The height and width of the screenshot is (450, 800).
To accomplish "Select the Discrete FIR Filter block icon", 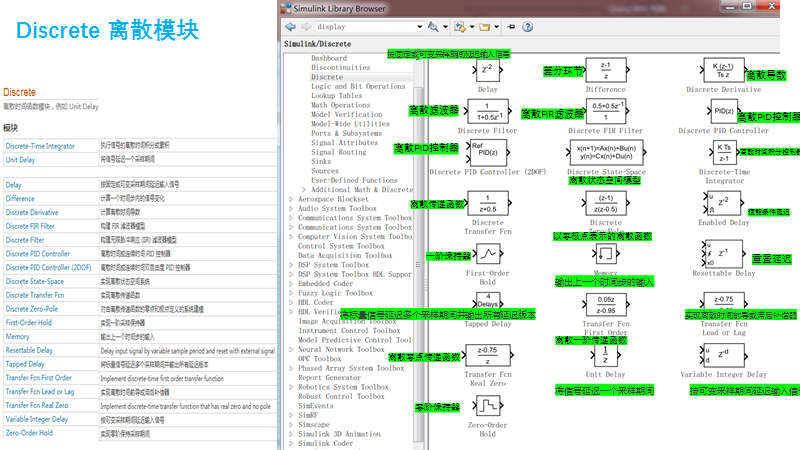I will 606,111.
